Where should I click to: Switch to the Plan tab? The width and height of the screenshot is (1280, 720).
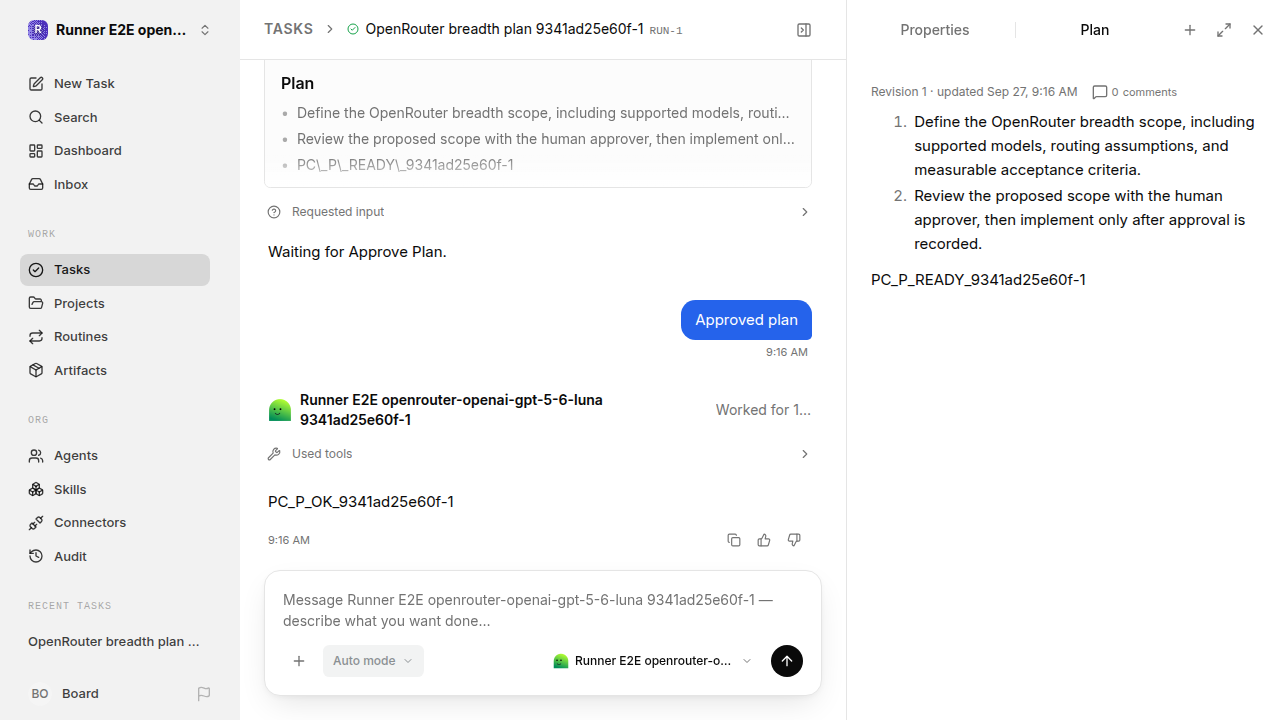[x=1094, y=30]
